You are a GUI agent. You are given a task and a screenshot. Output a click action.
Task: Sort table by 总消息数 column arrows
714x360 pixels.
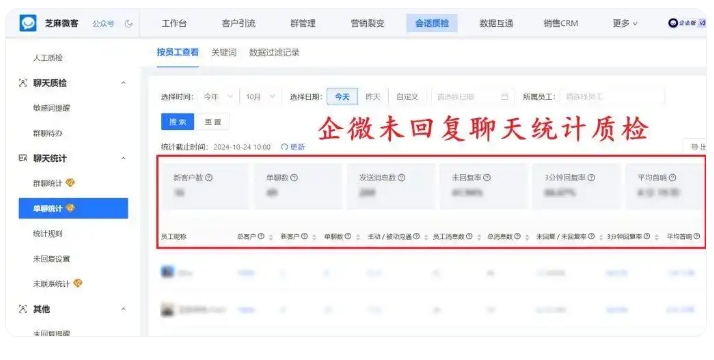pos(527,237)
